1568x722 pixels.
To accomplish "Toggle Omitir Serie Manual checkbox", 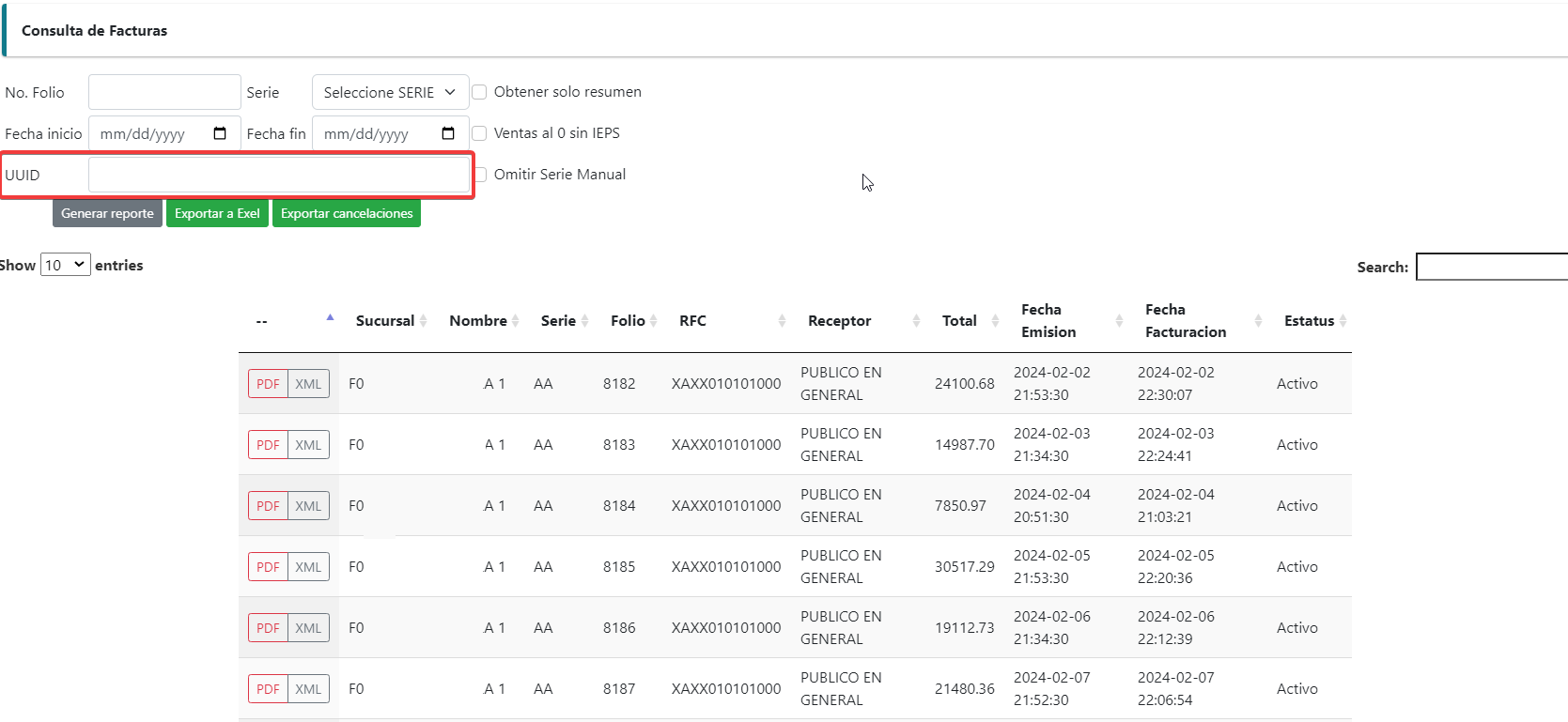I will pyautogui.click(x=481, y=175).
